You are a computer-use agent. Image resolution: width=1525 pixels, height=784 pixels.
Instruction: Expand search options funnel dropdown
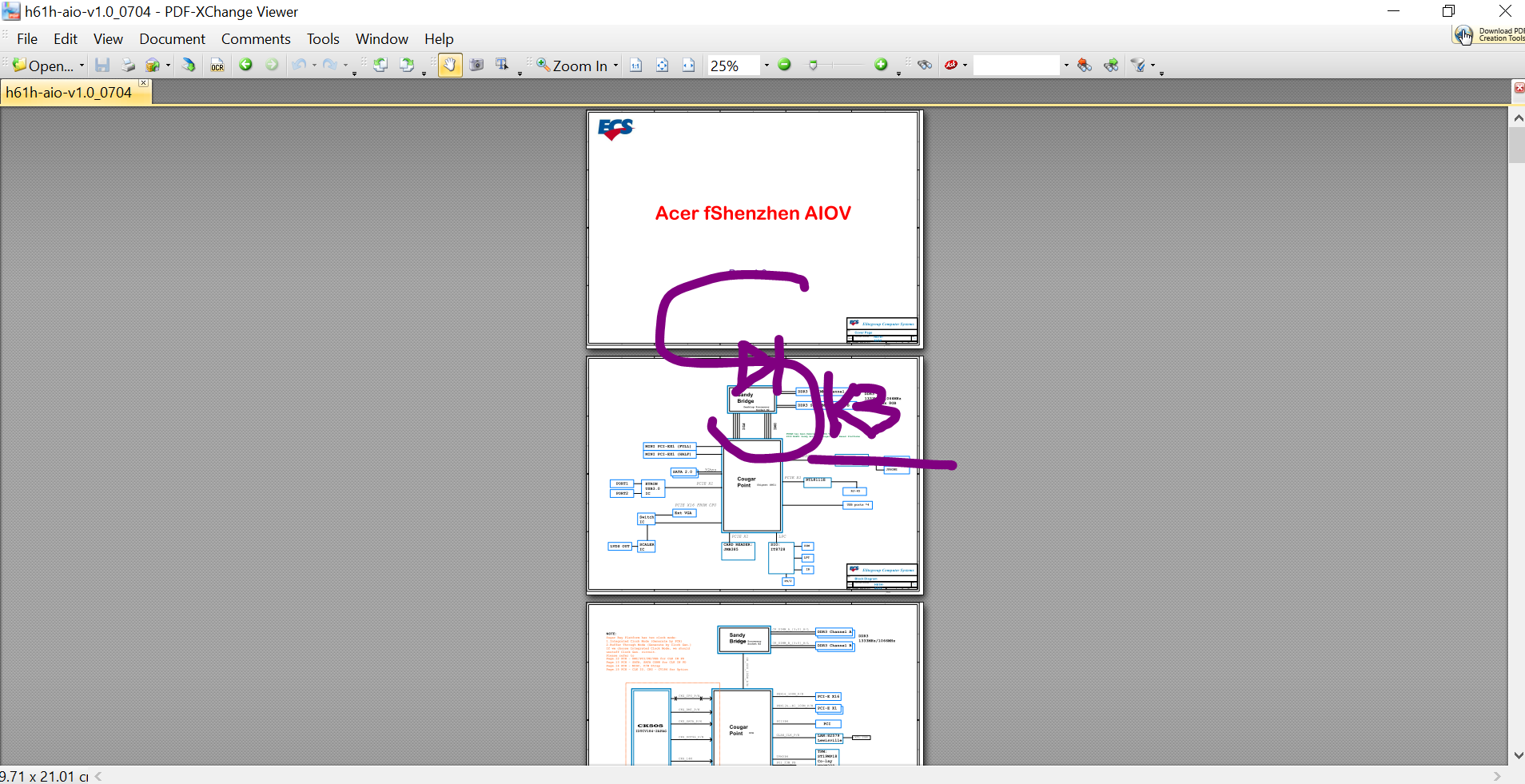pyautogui.click(x=1153, y=66)
